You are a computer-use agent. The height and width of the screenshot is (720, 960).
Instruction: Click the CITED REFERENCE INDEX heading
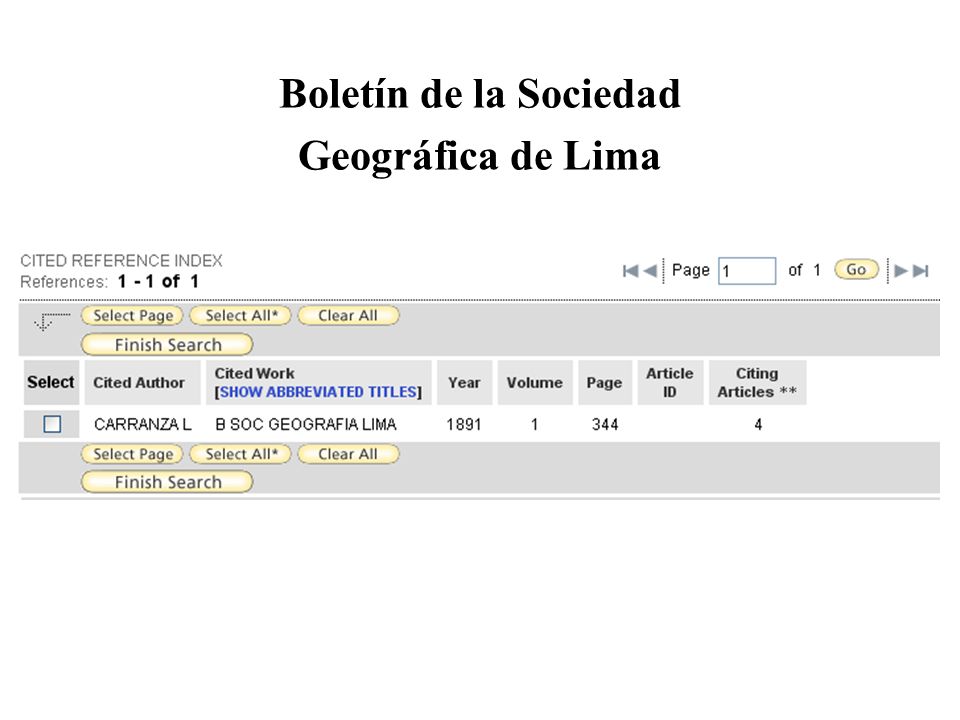121,261
